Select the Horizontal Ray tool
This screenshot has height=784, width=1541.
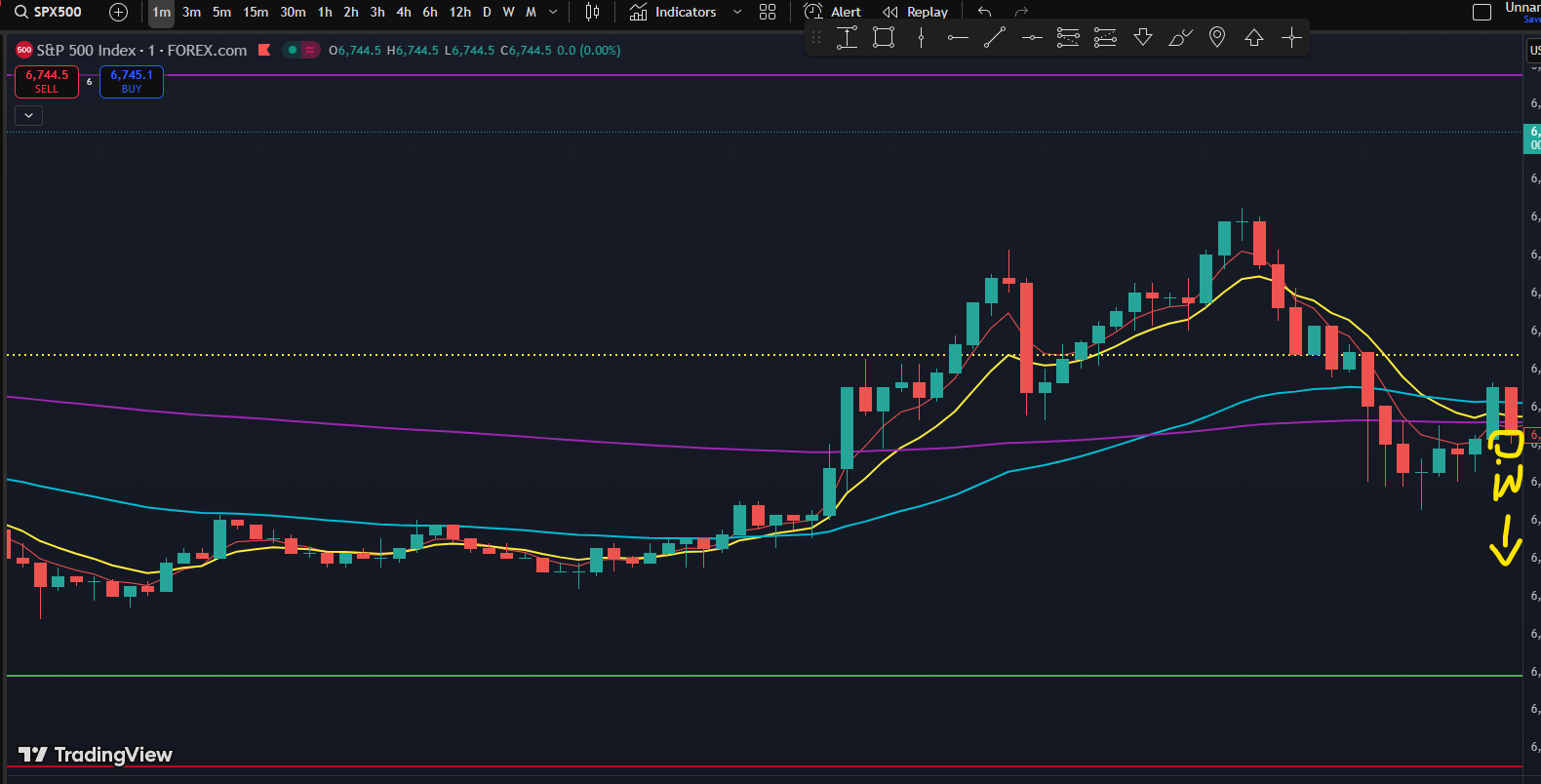pyautogui.click(x=958, y=38)
